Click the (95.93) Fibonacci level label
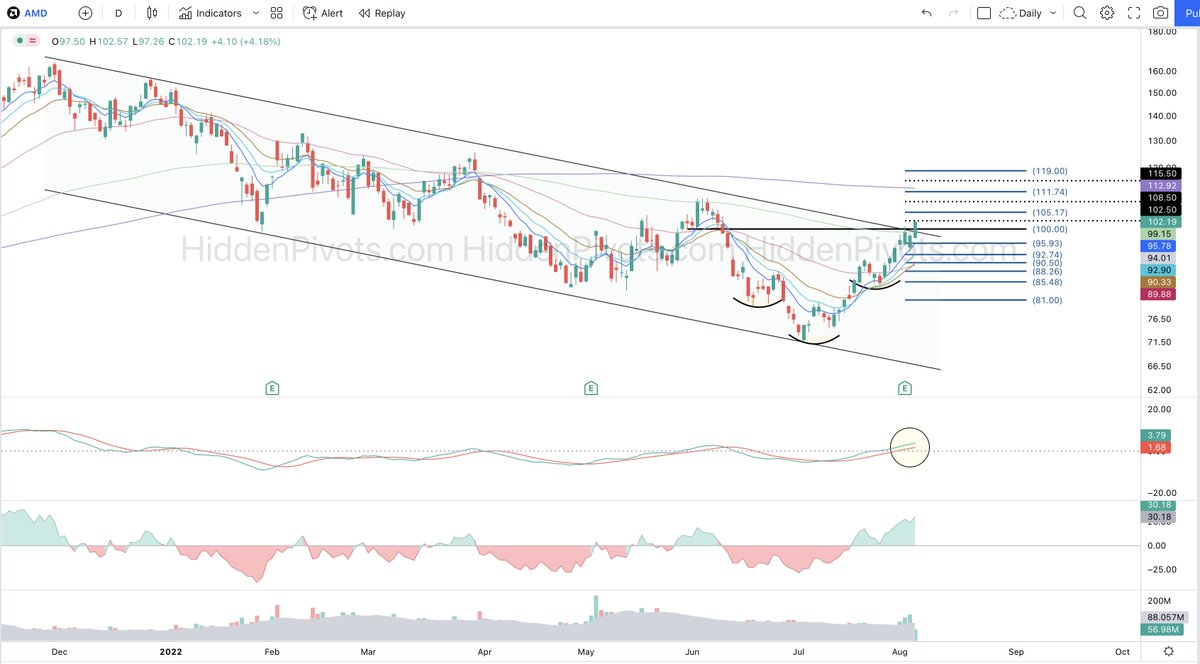 click(x=1046, y=244)
